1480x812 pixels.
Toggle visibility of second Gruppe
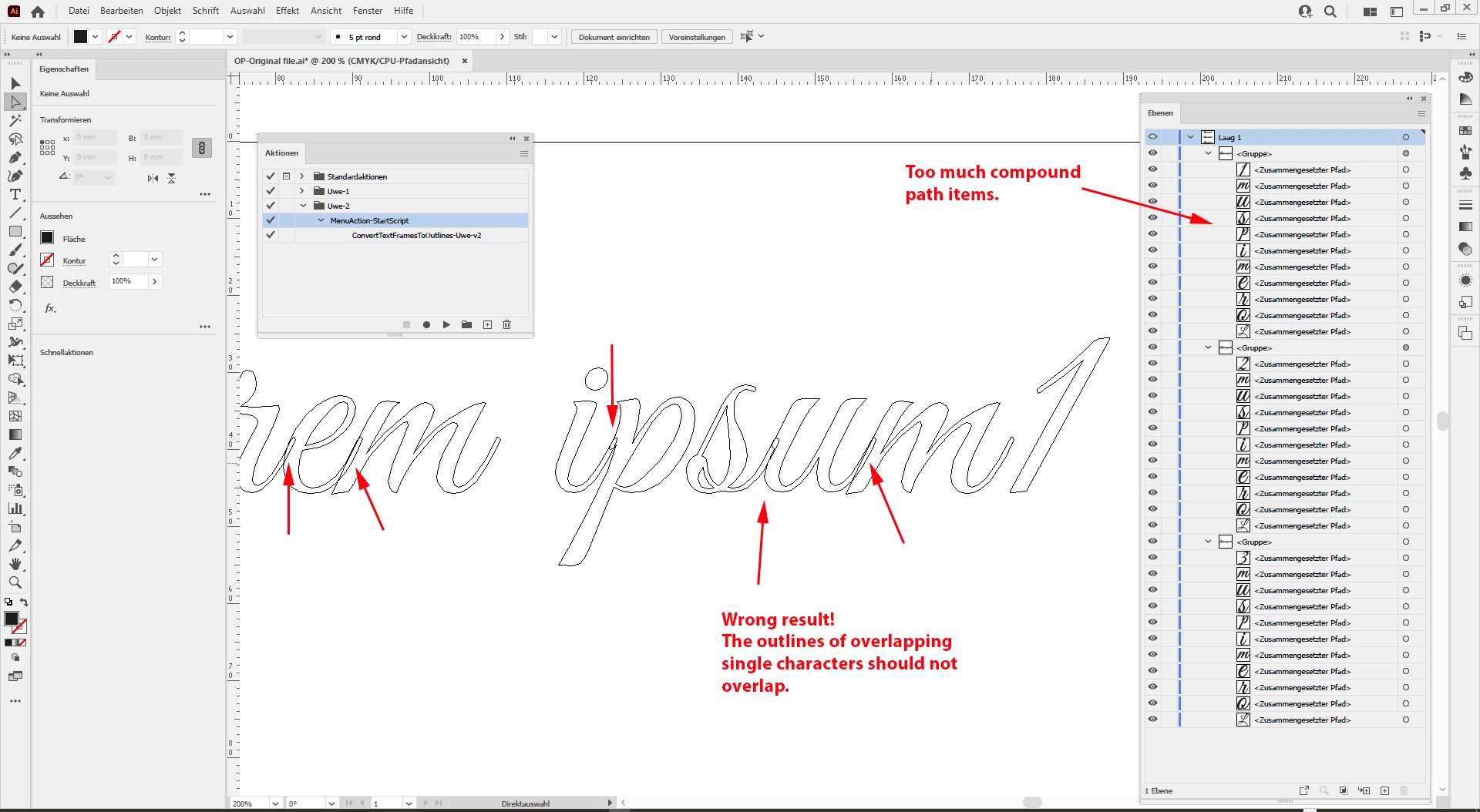pyautogui.click(x=1152, y=347)
